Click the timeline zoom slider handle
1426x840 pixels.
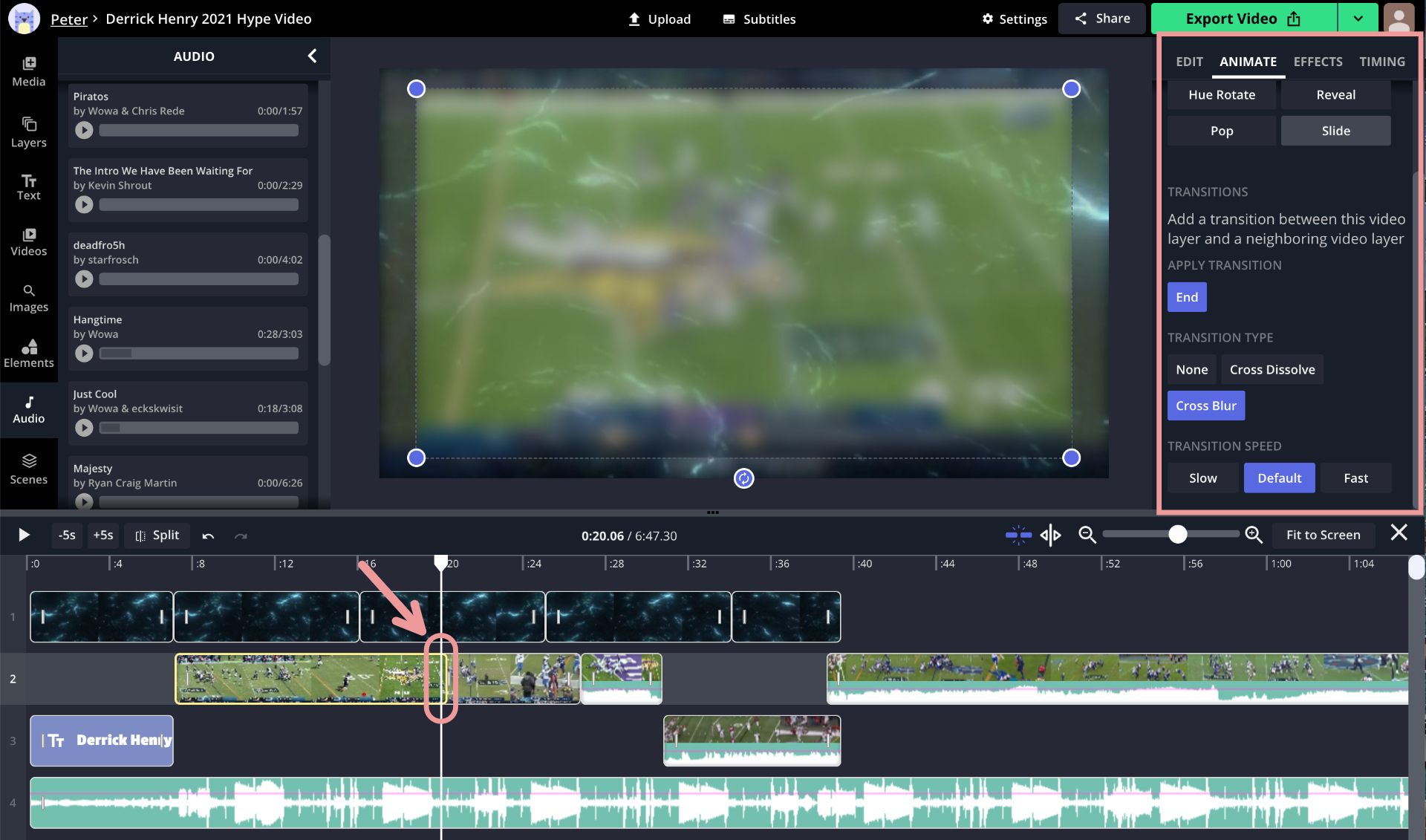click(x=1177, y=535)
